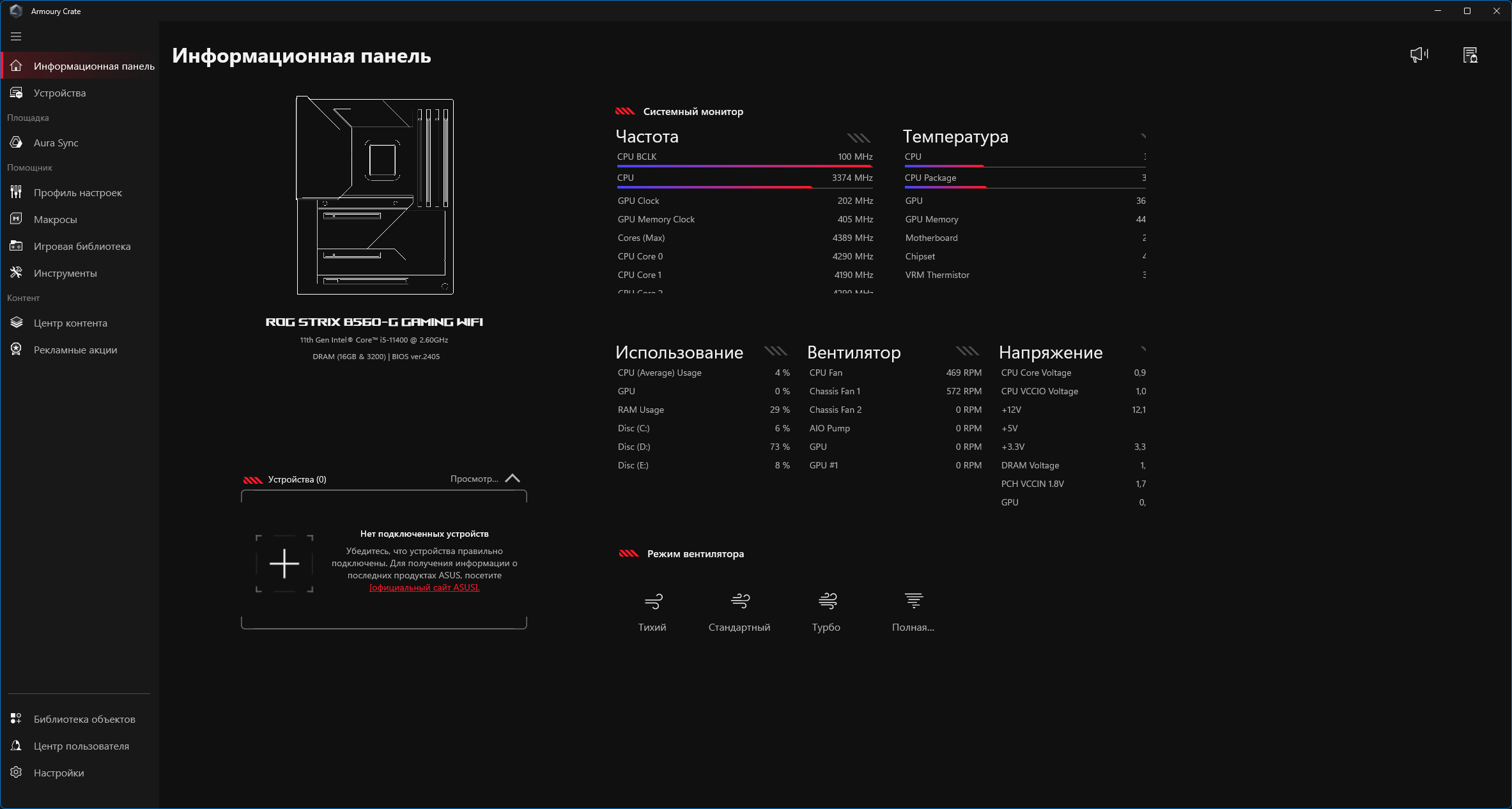This screenshot has width=1512, height=809.
Task: Click the home icon beside Информационная панель
Action: [17, 66]
